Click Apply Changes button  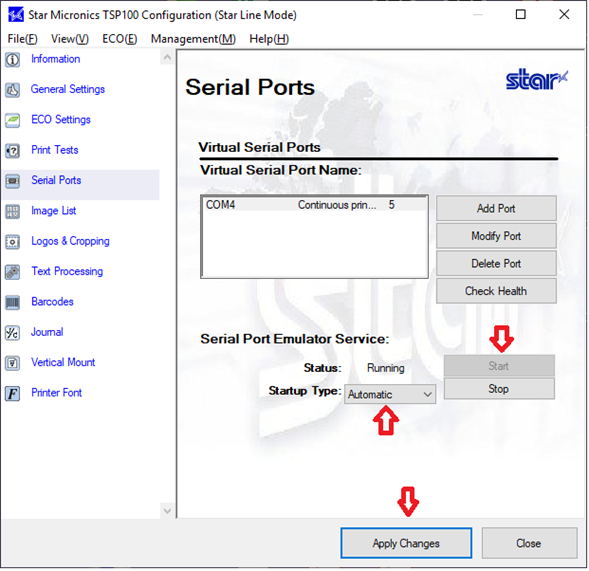[x=406, y=543]
